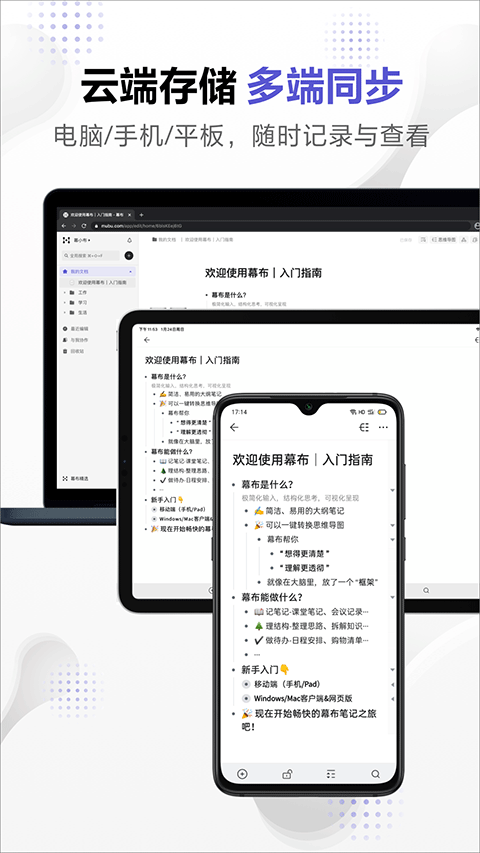Click the Mubu logo in laptop sidebar
Viewport: 480px width, 853px height.
[66, 240]
